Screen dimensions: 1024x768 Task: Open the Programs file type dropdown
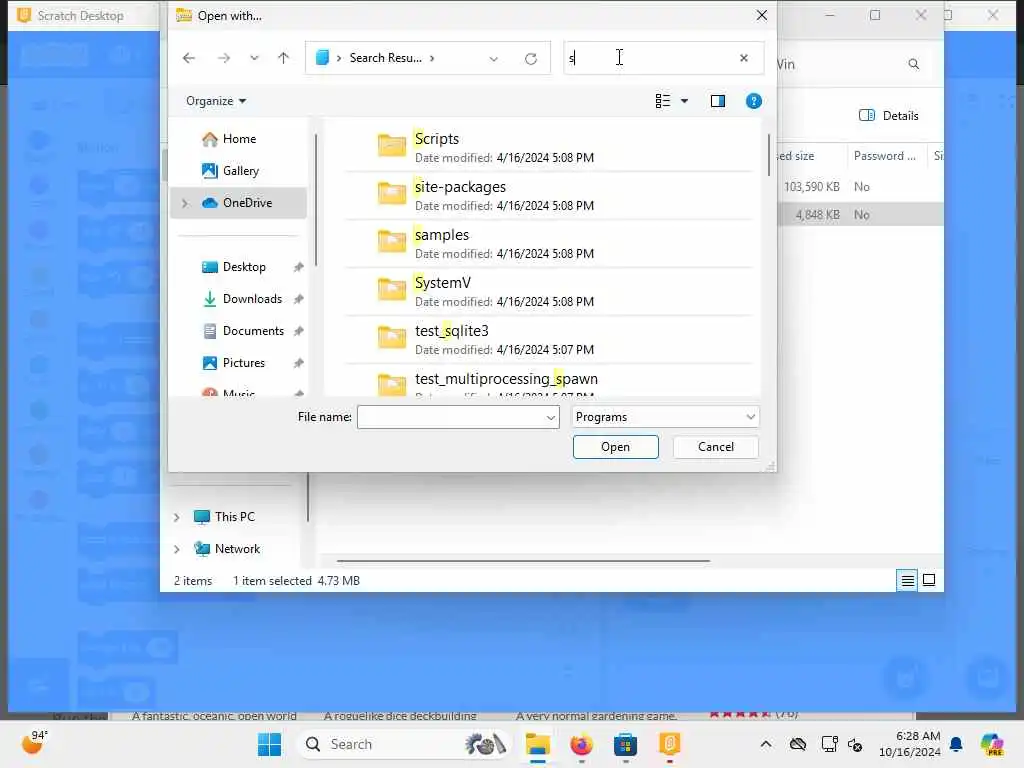click(665, 417)
